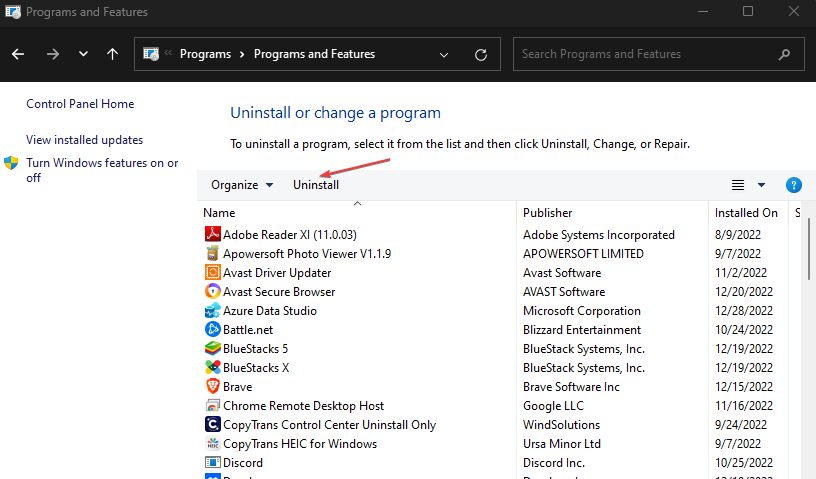This screenshot has height=479, width=816.
Task: Focus the Search Programs and Features field
Action: click(659, 54)
